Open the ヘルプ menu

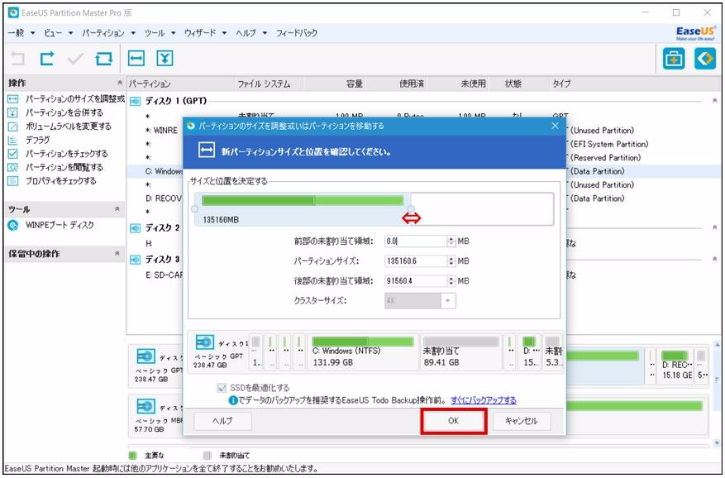coord(251,33)
